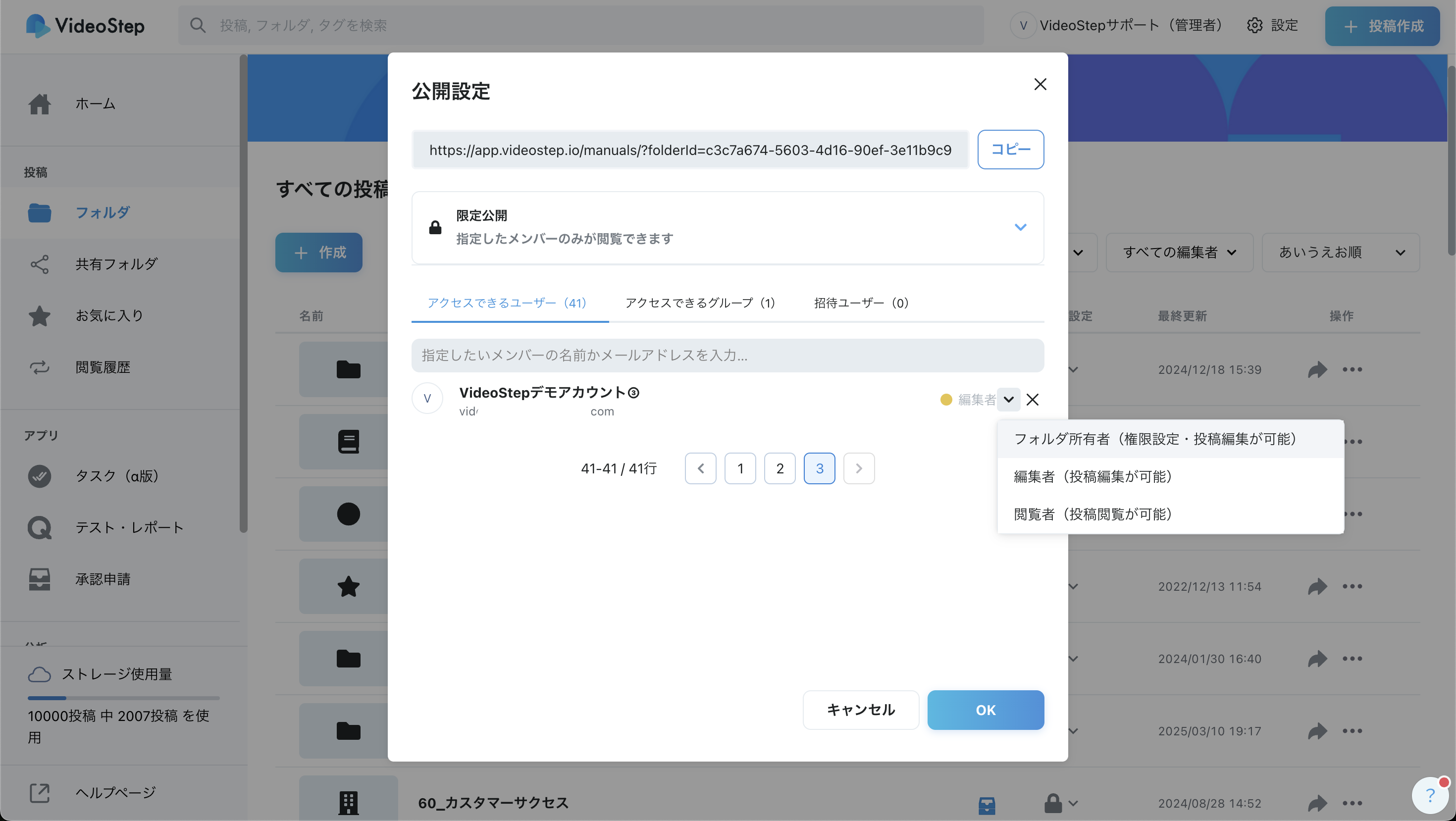The width and height of the screenshot is (1456, 821).
Task: Click the Home icon in sidebar
Action: [40, 104]
